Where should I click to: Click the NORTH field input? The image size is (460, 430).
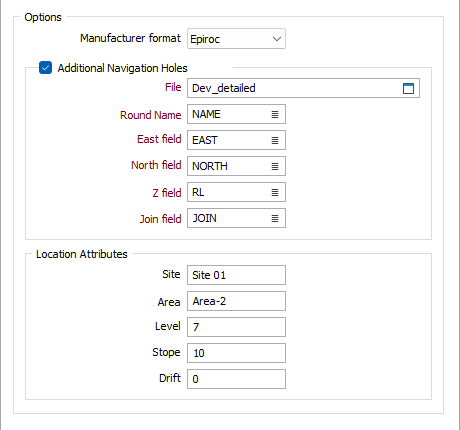229,166
